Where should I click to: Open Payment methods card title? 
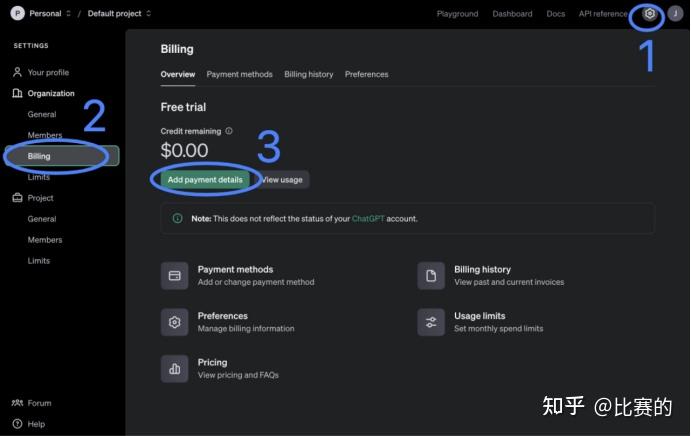pos(235,269)
